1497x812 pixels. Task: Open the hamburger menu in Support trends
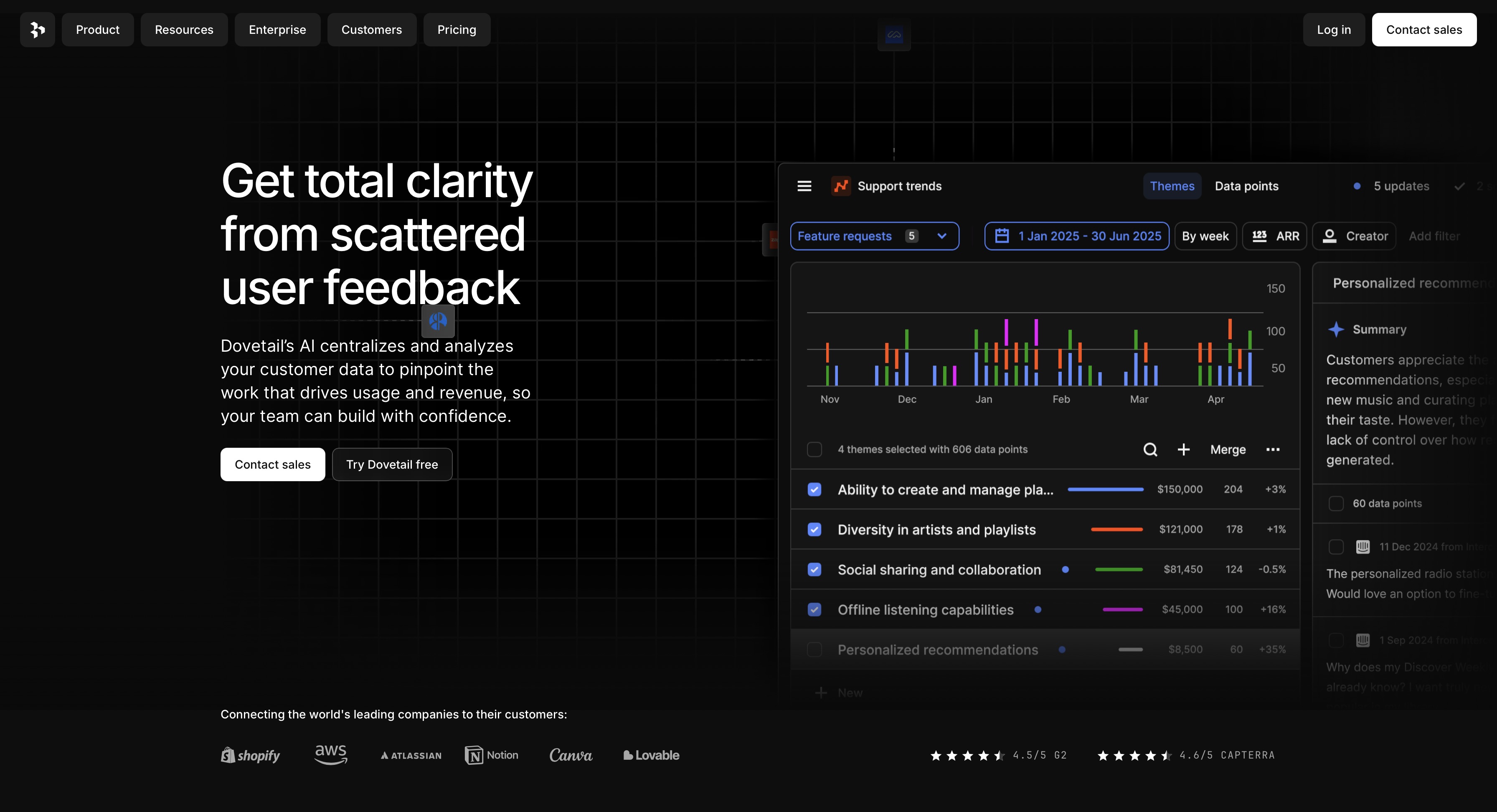(x=804, y=186)
